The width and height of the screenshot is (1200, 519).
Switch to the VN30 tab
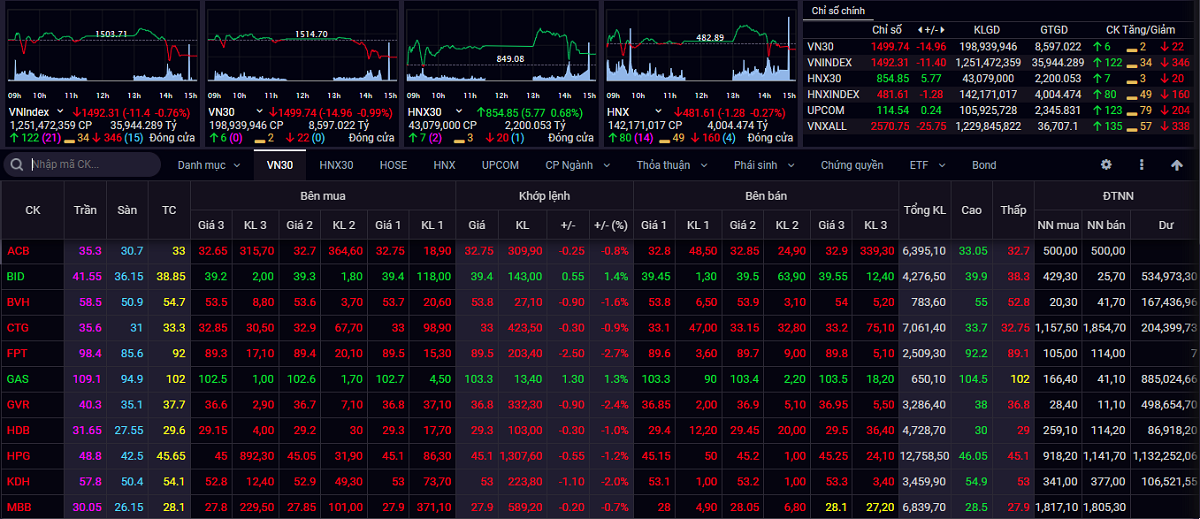pyautogui.click(x=280, y=165)
